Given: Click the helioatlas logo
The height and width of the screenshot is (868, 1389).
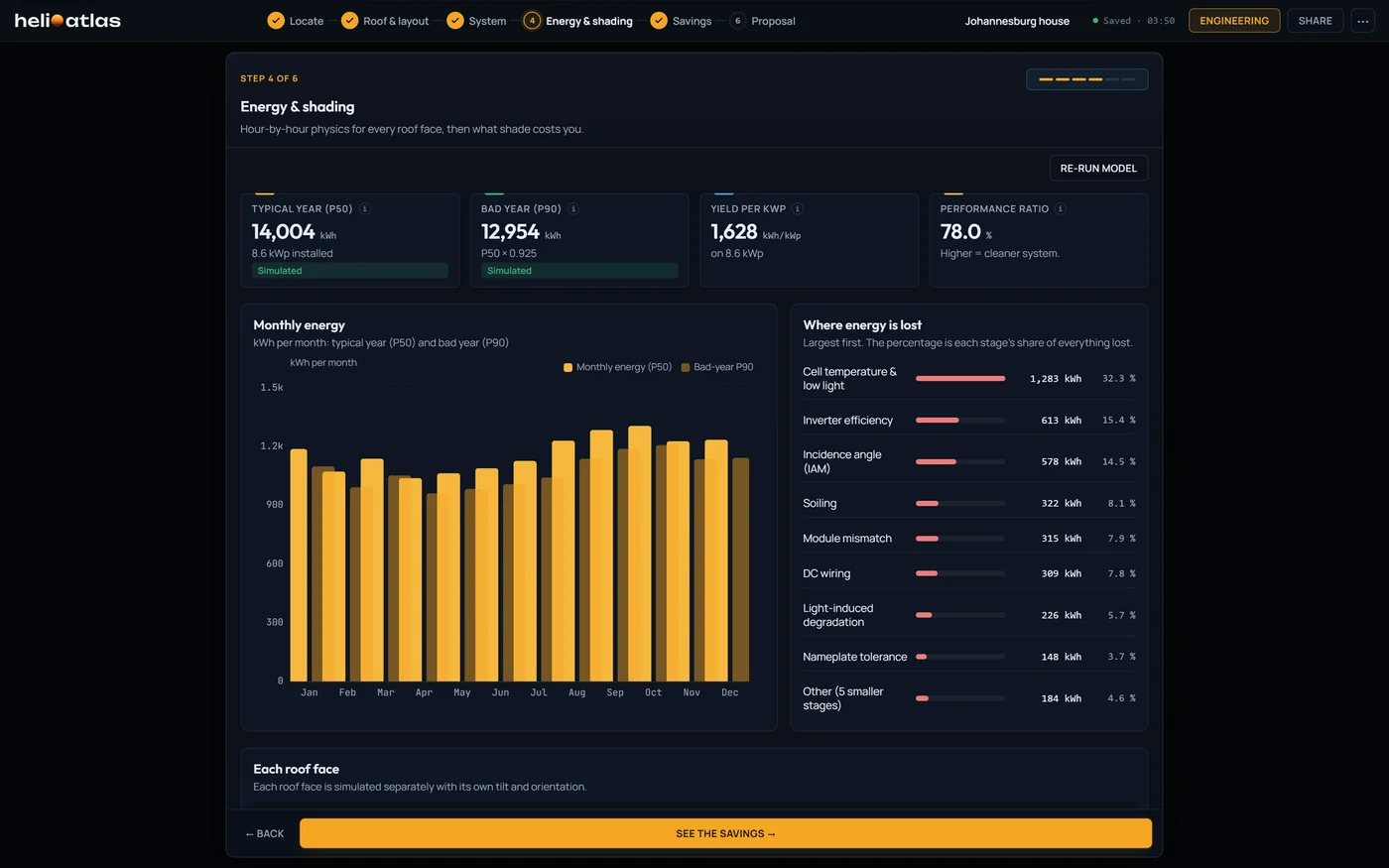Looking at the screenshot, I should [67, 20].
